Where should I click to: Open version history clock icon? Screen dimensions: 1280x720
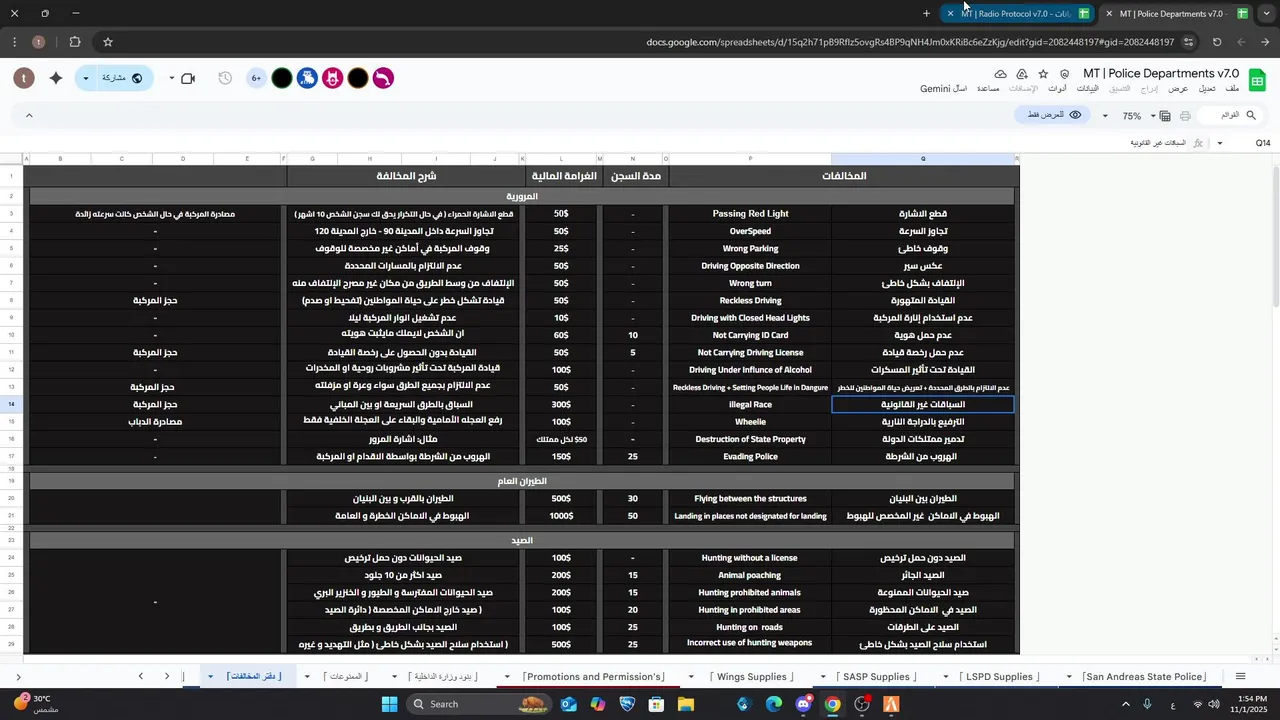pos(225,78)
